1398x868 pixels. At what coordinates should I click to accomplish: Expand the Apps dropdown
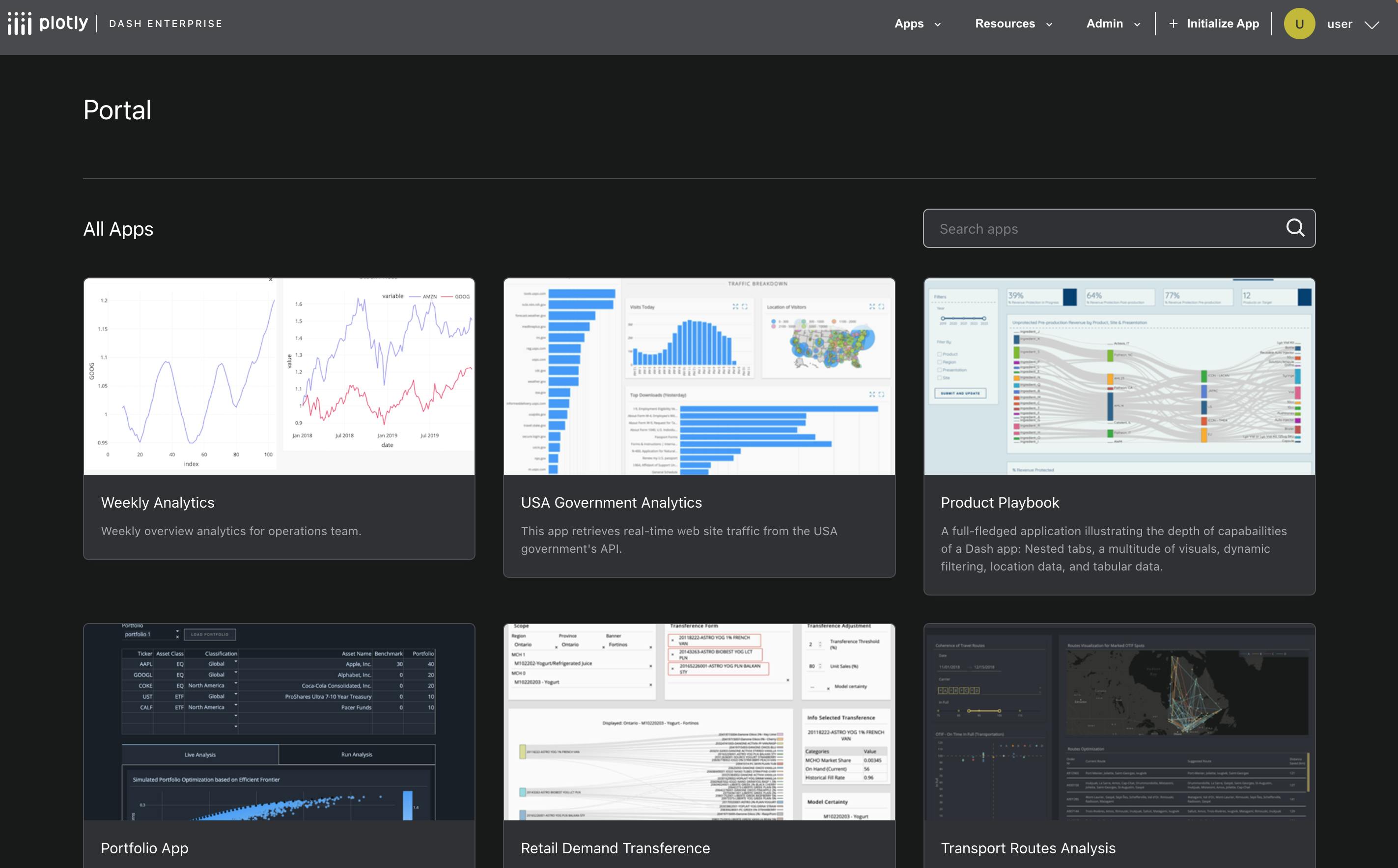917,24
